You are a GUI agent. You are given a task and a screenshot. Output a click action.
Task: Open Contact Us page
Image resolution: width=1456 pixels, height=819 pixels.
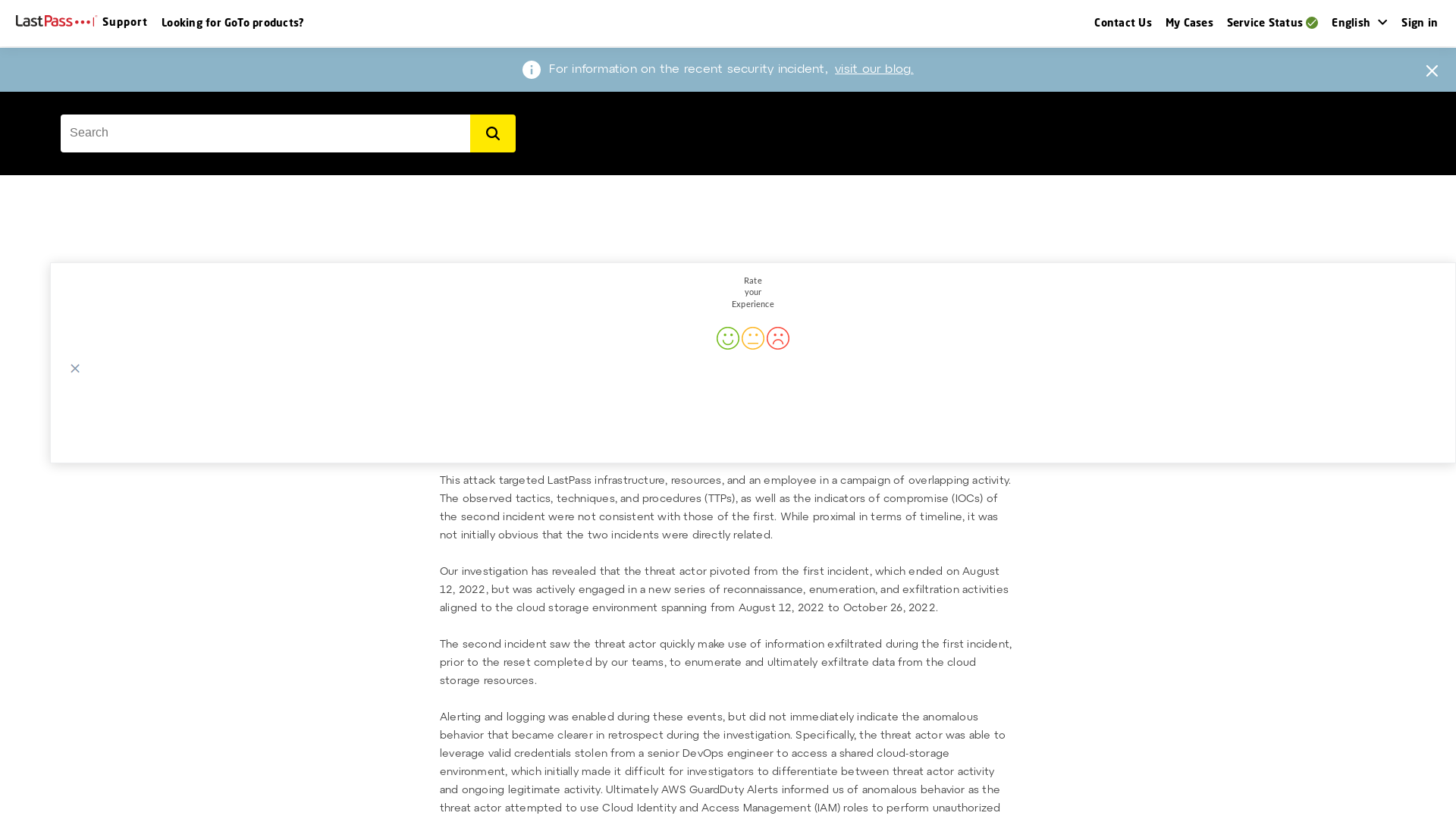point(1122,22)
